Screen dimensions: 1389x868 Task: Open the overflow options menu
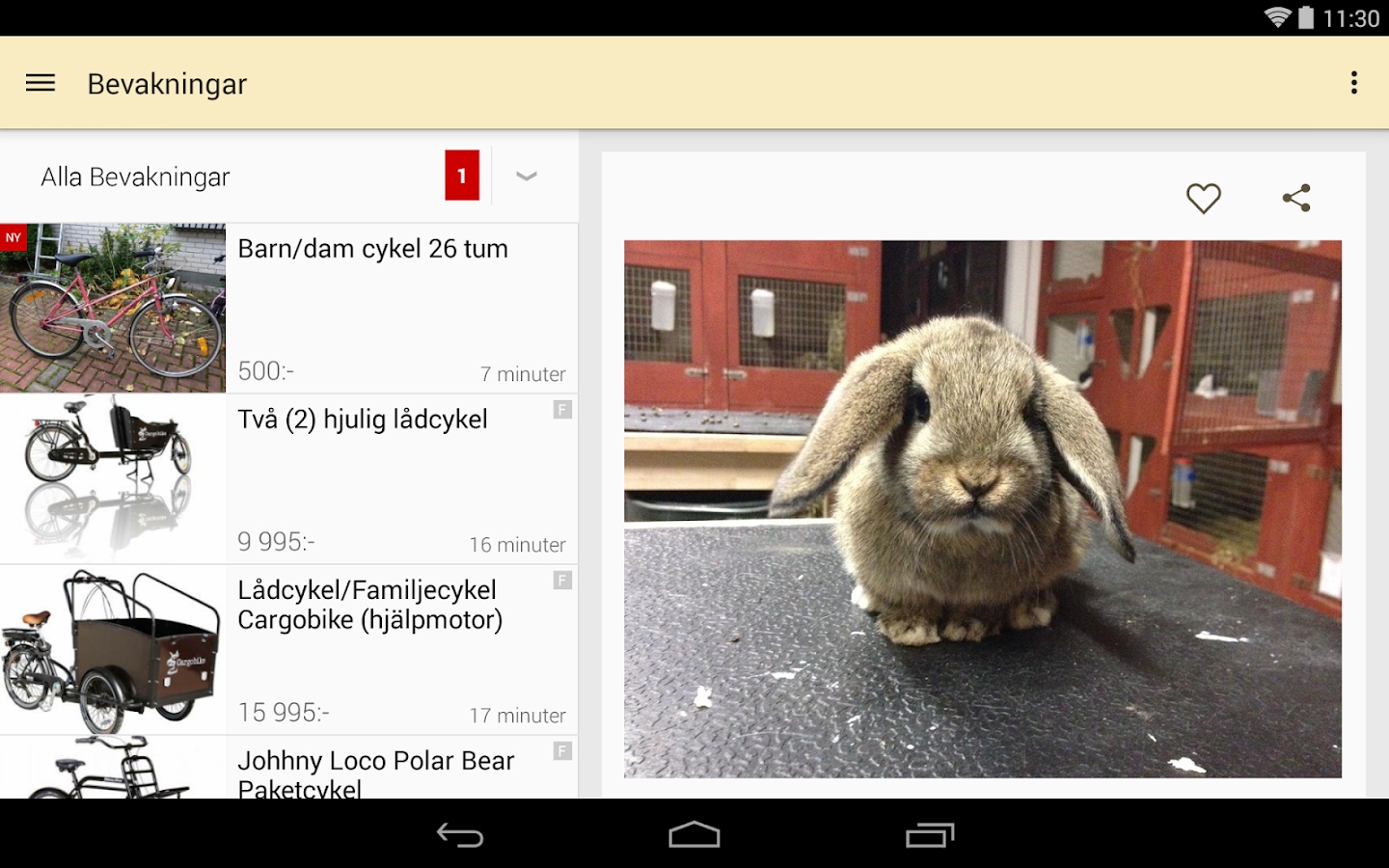[1354, 82]
